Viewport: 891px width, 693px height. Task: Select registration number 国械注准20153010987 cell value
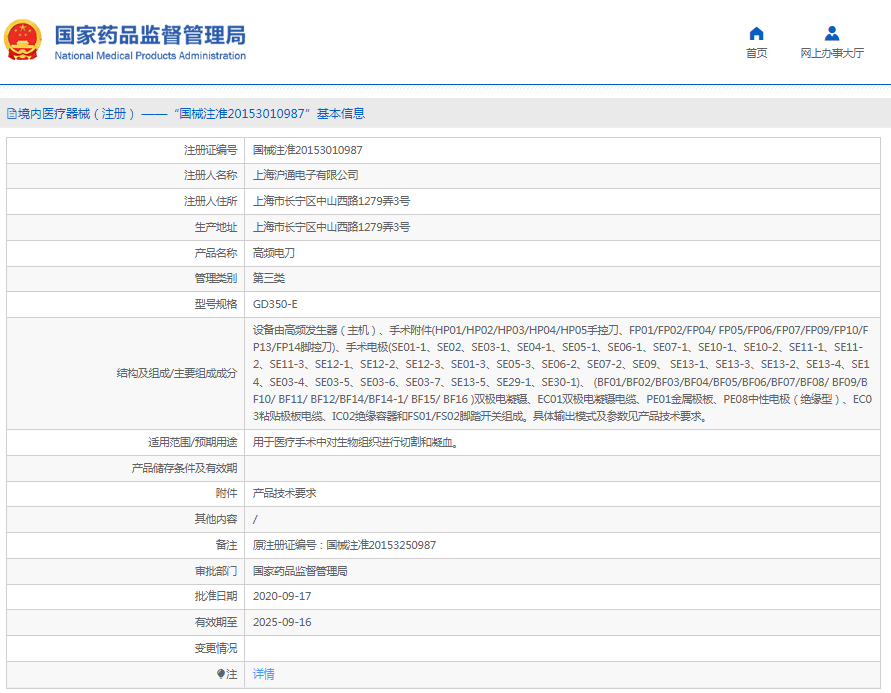point(307,150)
